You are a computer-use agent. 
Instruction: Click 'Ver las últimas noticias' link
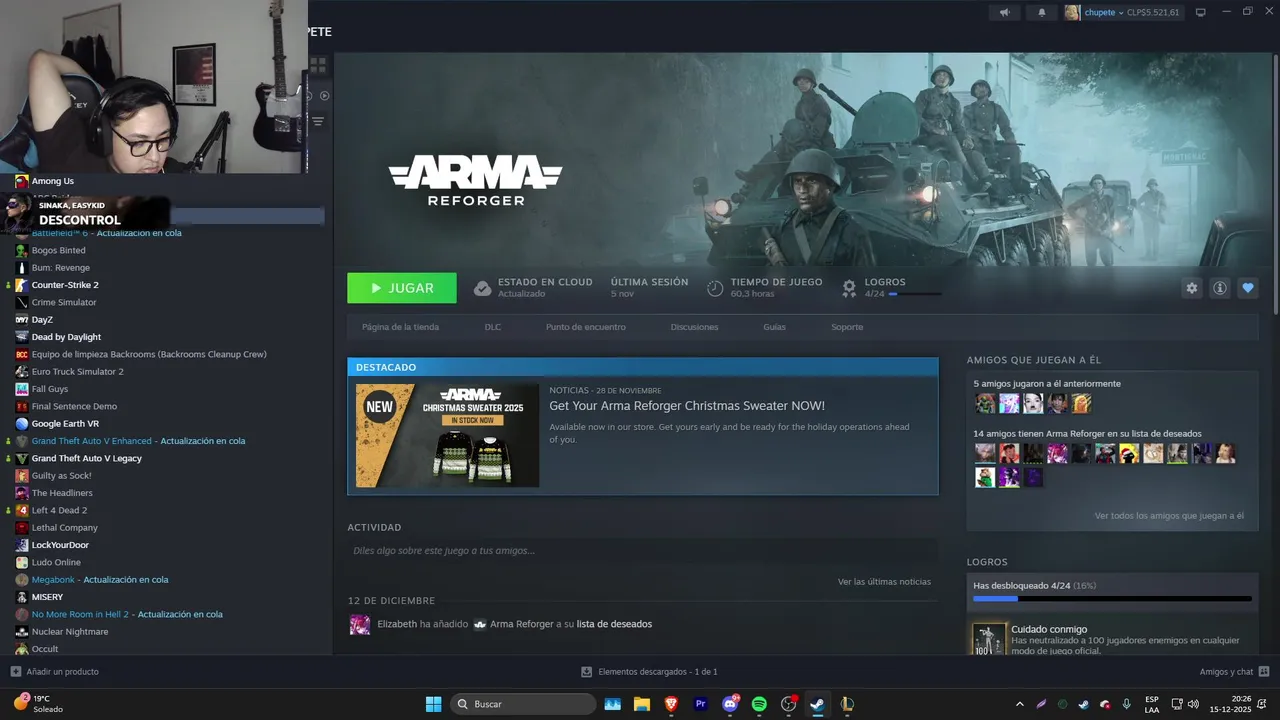click(884, 581)
